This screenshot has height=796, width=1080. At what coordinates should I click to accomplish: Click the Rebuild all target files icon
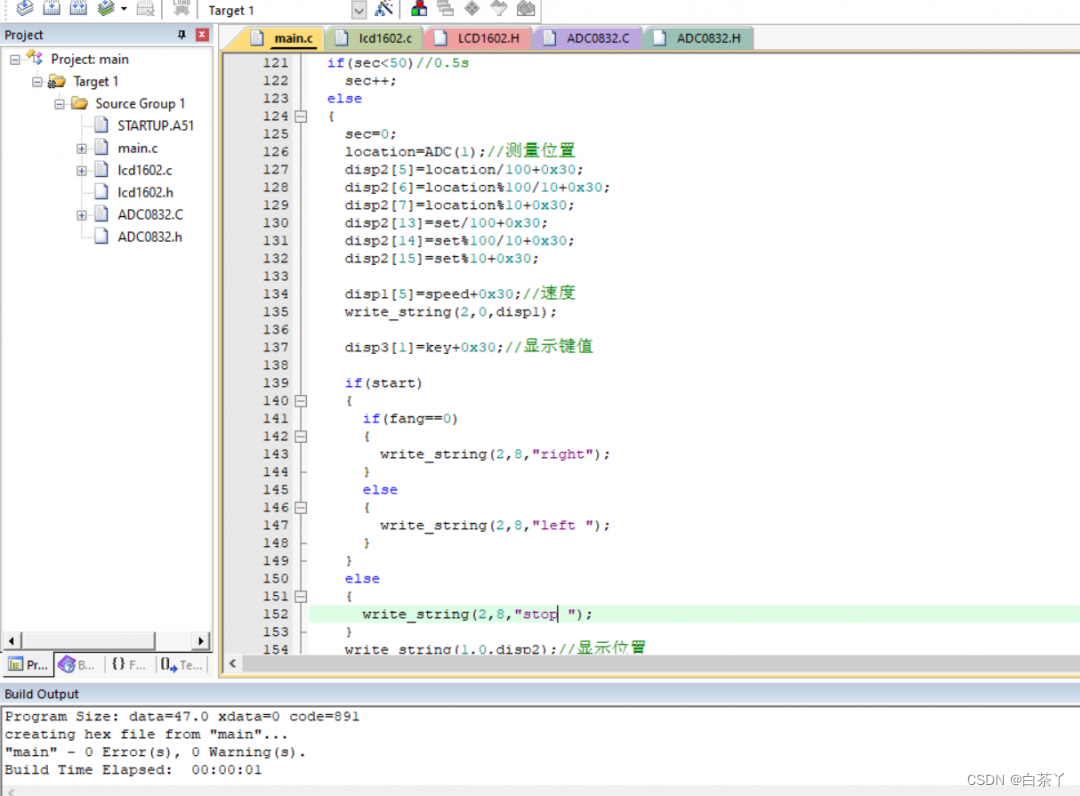point(78,9)
